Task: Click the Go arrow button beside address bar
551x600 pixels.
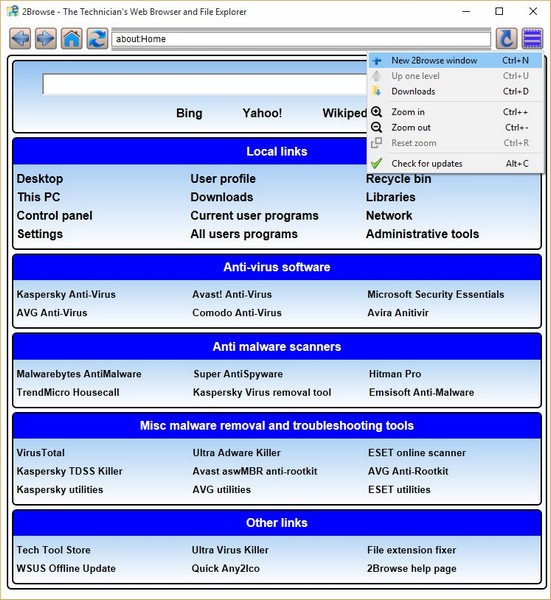Action: click(x=507, y=38)
